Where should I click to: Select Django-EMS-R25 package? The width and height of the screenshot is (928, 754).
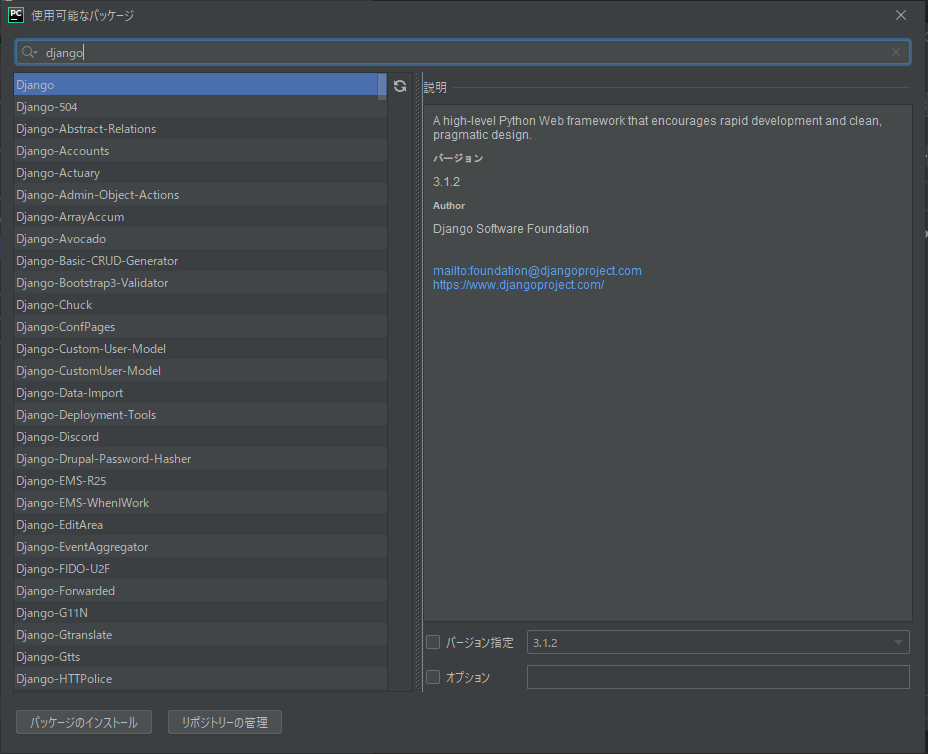[200, 481]
